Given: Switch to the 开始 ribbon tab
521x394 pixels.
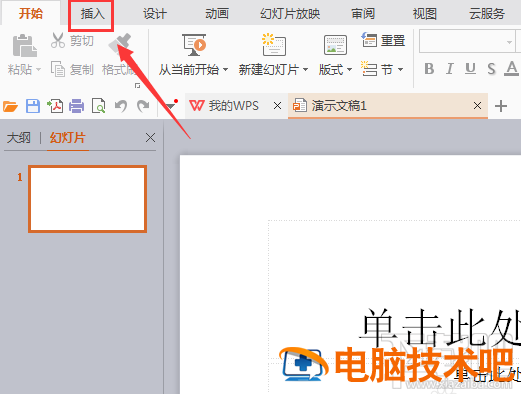Looking at the screenshot, I should point(31,14).
